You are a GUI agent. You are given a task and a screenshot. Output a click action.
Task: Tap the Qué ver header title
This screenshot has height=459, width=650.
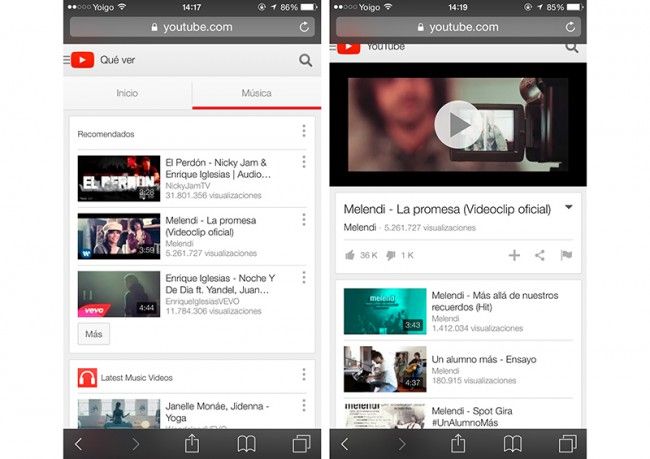118,60
